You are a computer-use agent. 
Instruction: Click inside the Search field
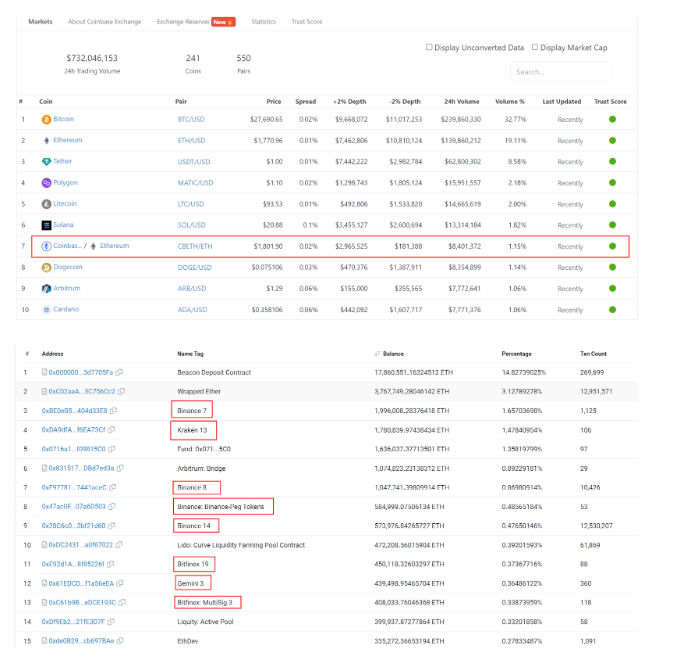pos(561,72)
